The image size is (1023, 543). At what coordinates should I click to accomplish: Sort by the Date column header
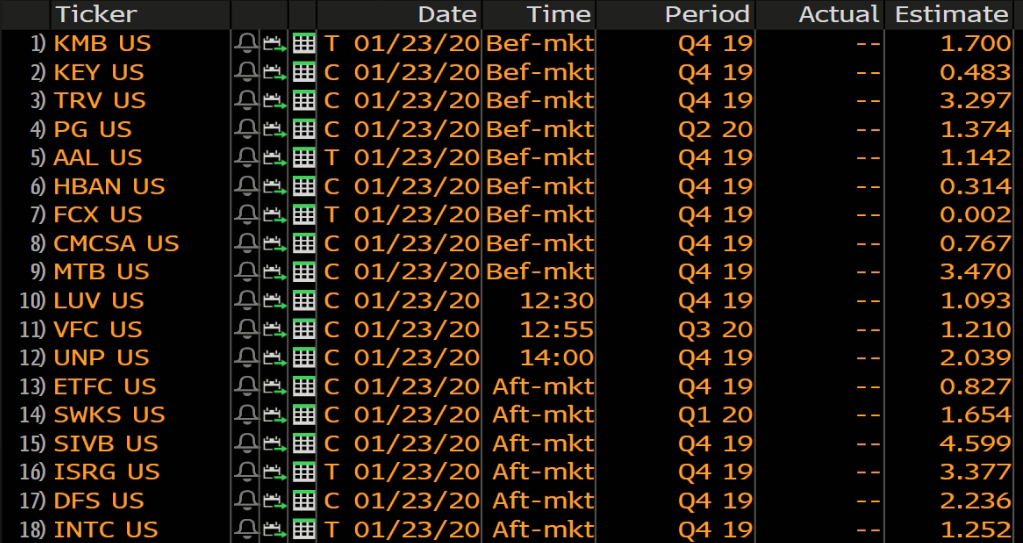[447, 14]
